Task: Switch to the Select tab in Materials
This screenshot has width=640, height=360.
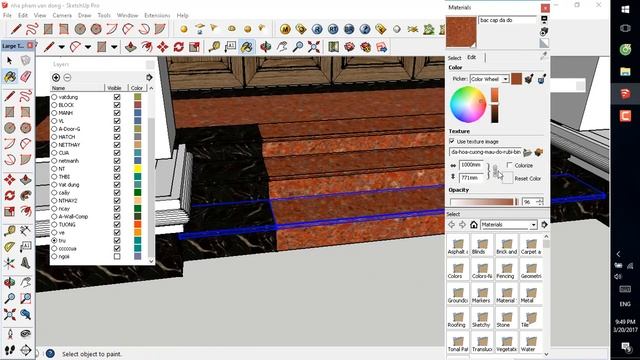Action: pos(454,58)
